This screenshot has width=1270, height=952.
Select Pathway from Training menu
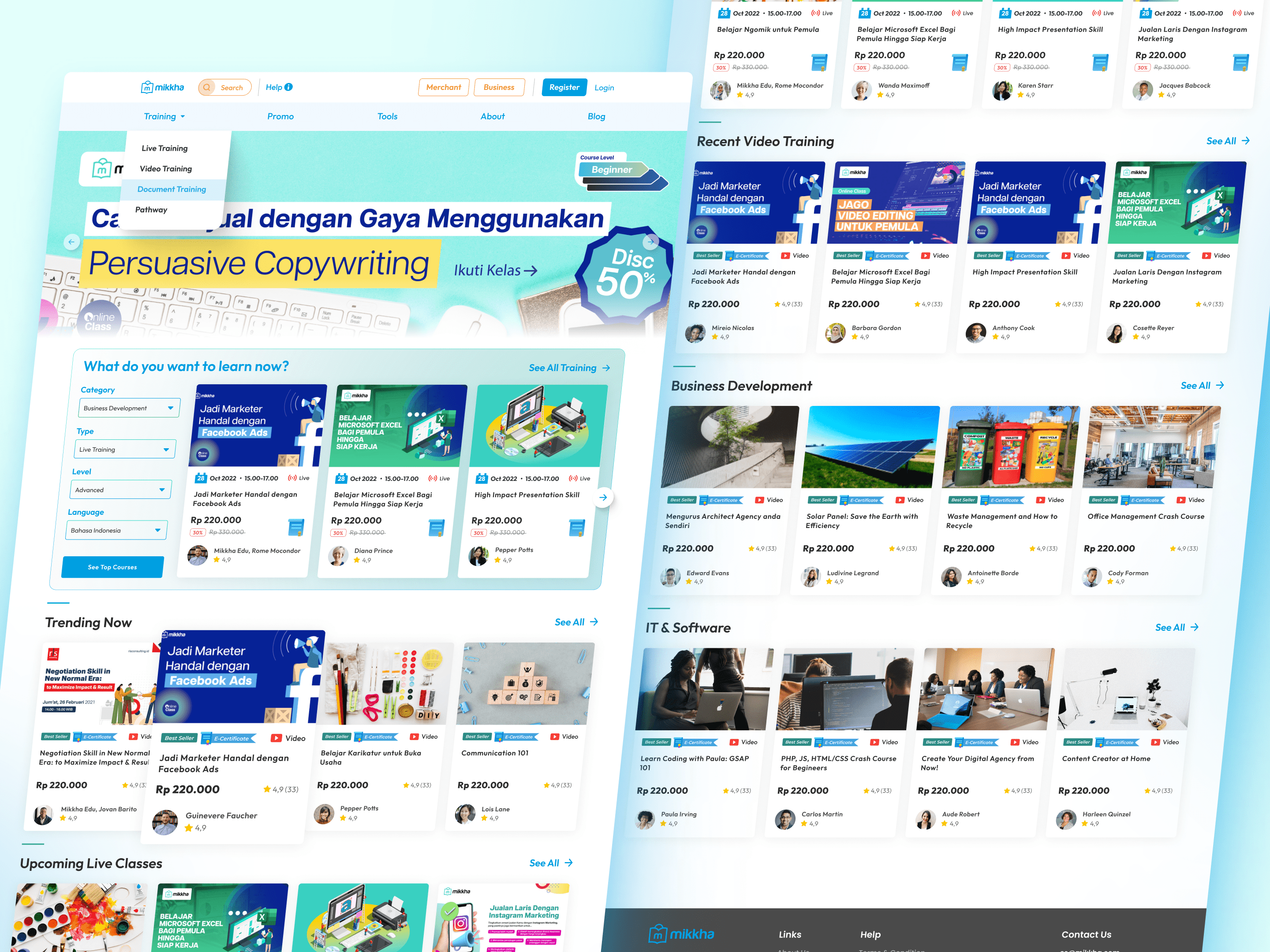coord(151,209)
